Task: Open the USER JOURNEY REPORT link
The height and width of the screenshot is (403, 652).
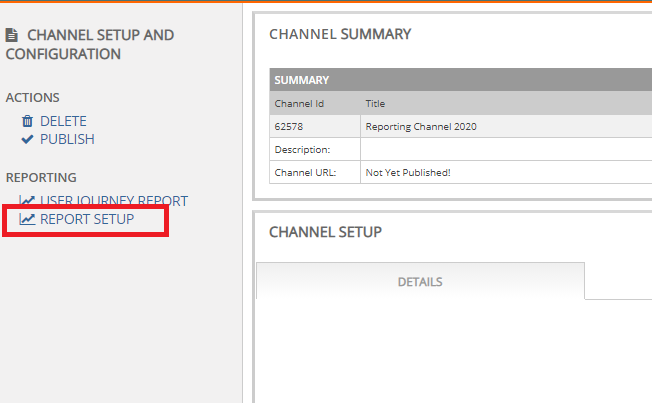Action: [114, 201]
